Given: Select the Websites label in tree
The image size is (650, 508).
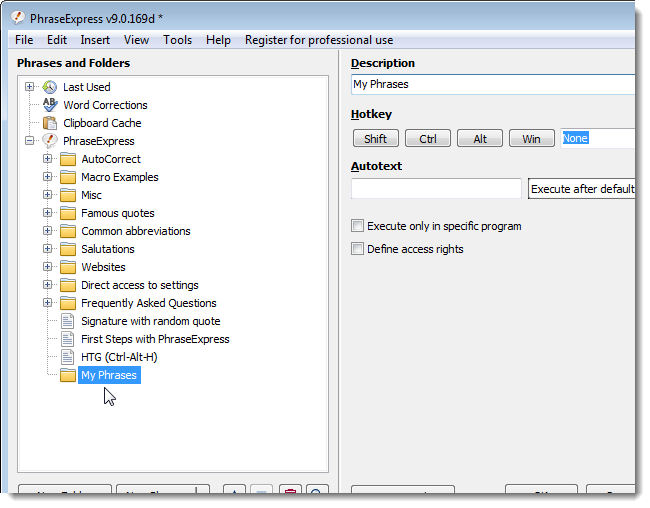Looking at the screenshot, I should pyautogui.click(x=103, y=267).
